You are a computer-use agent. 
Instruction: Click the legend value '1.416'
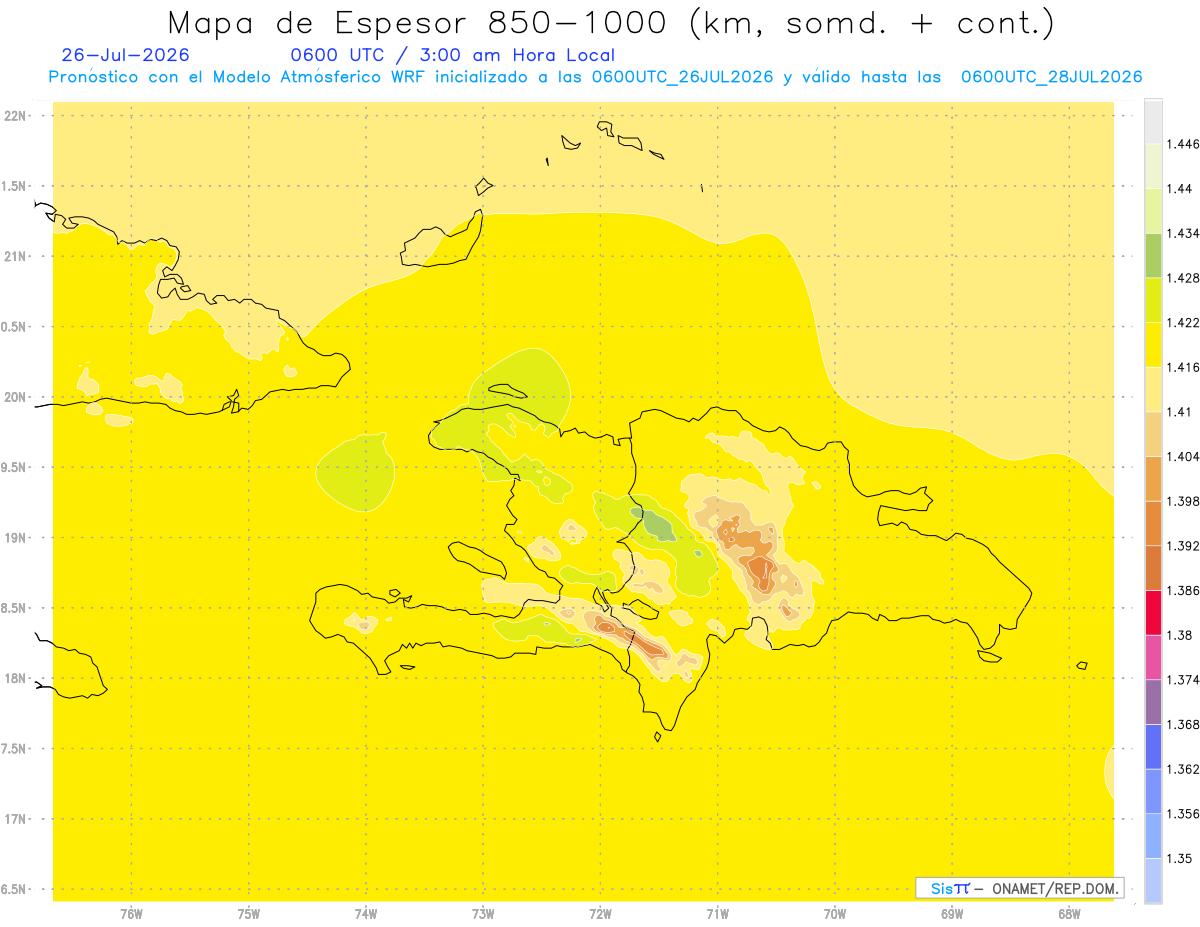click(1183, 367)
